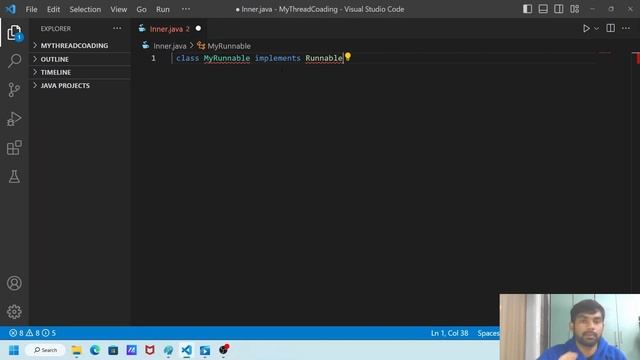Viewport: 640px width, 360px height.
Task: Run Java file with play button
Action: [x=586, y=29]
